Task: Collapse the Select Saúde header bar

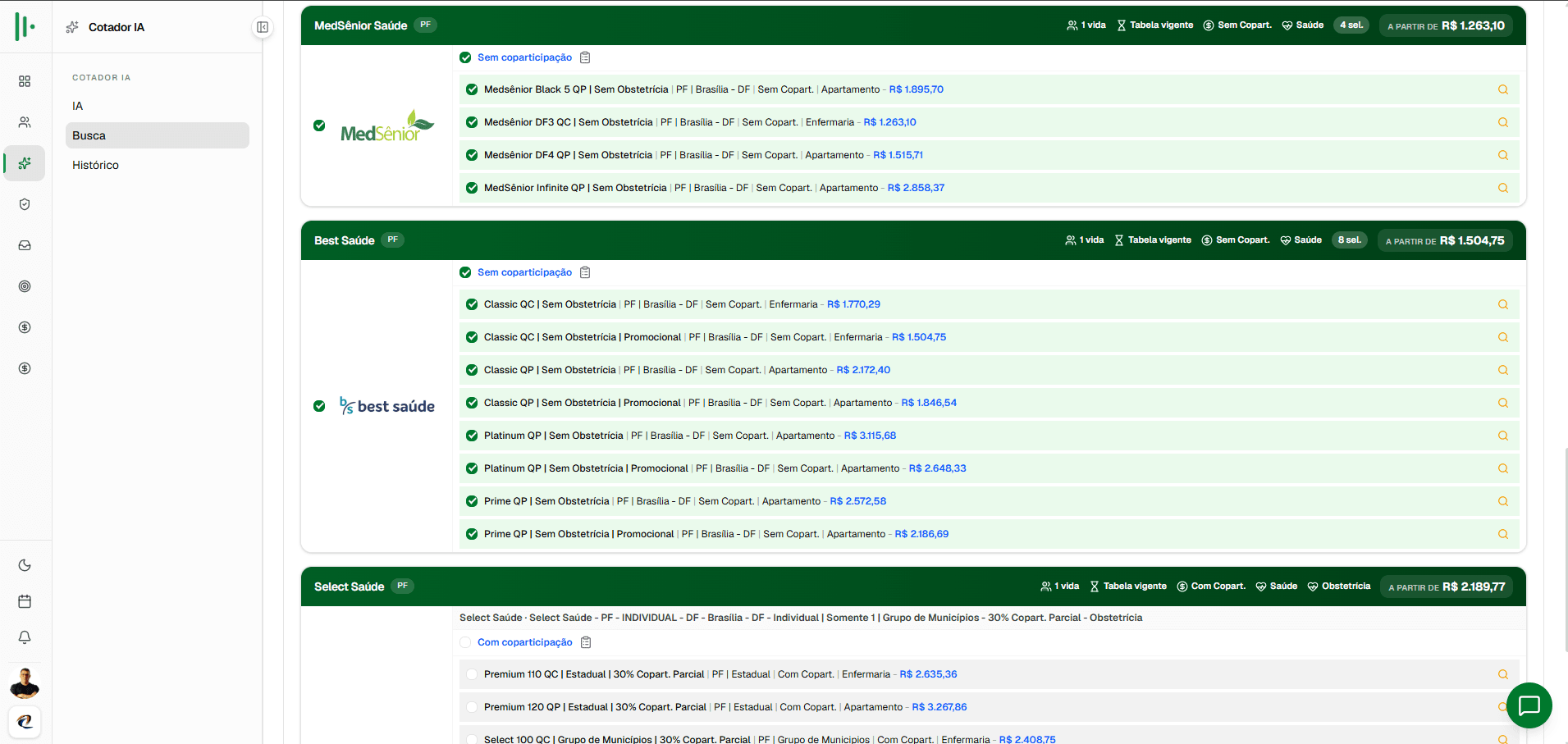Action: pyautogui.click(x=913, y=587)
